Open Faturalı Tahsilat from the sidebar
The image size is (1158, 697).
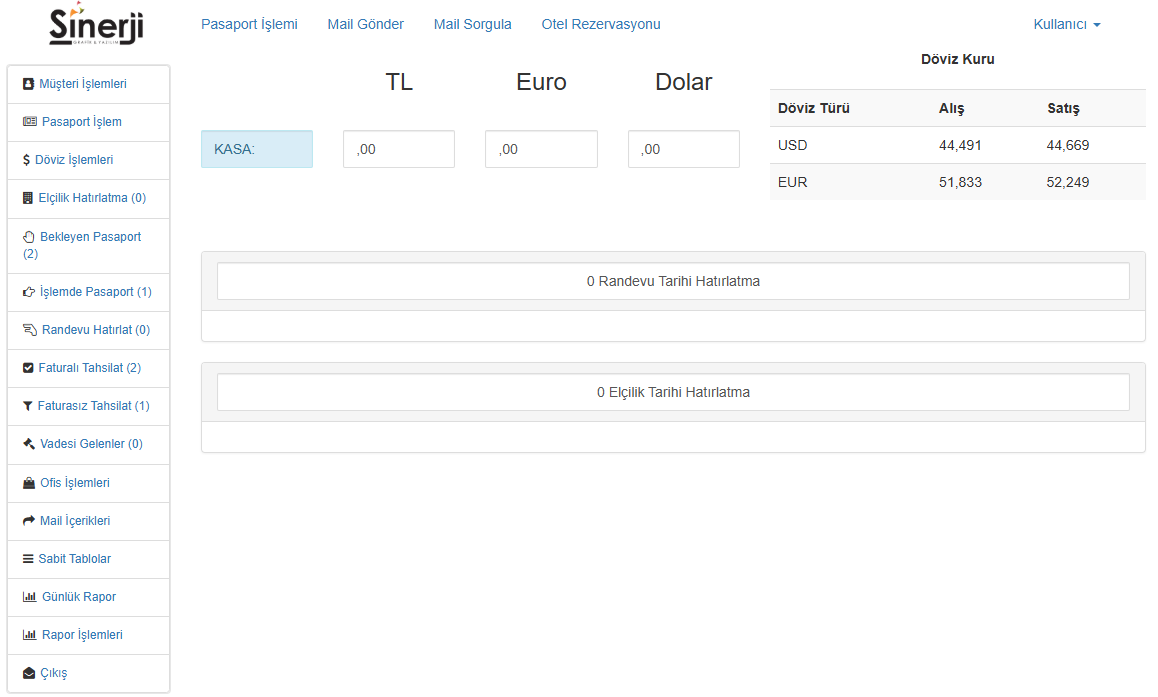pos(89,368)
